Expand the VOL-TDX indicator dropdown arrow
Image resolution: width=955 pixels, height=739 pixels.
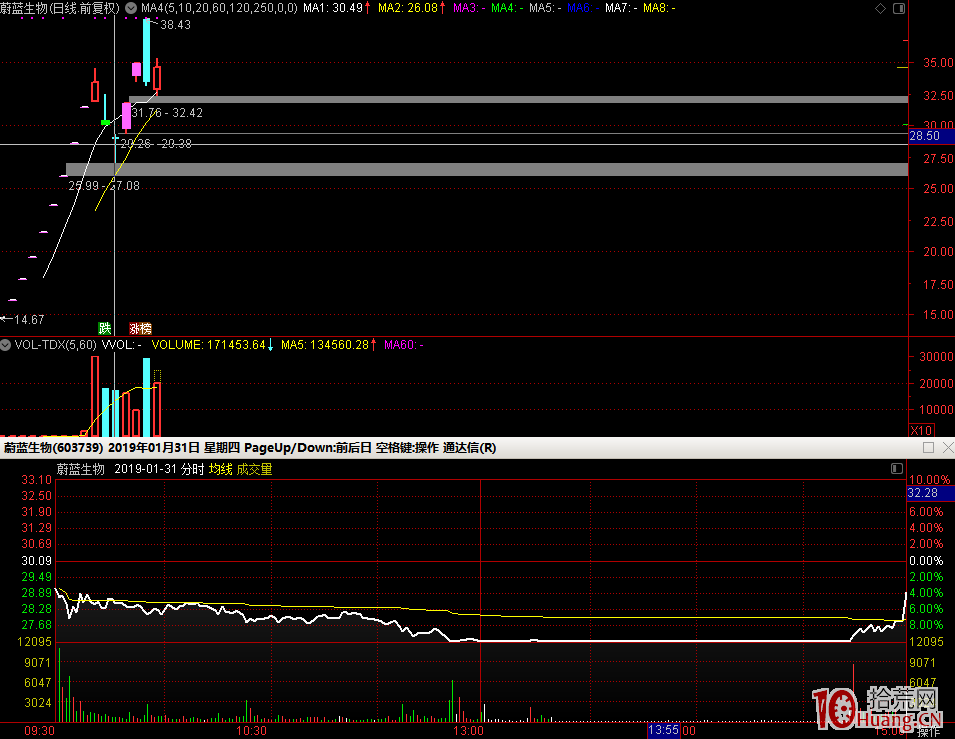pos(7,345)
